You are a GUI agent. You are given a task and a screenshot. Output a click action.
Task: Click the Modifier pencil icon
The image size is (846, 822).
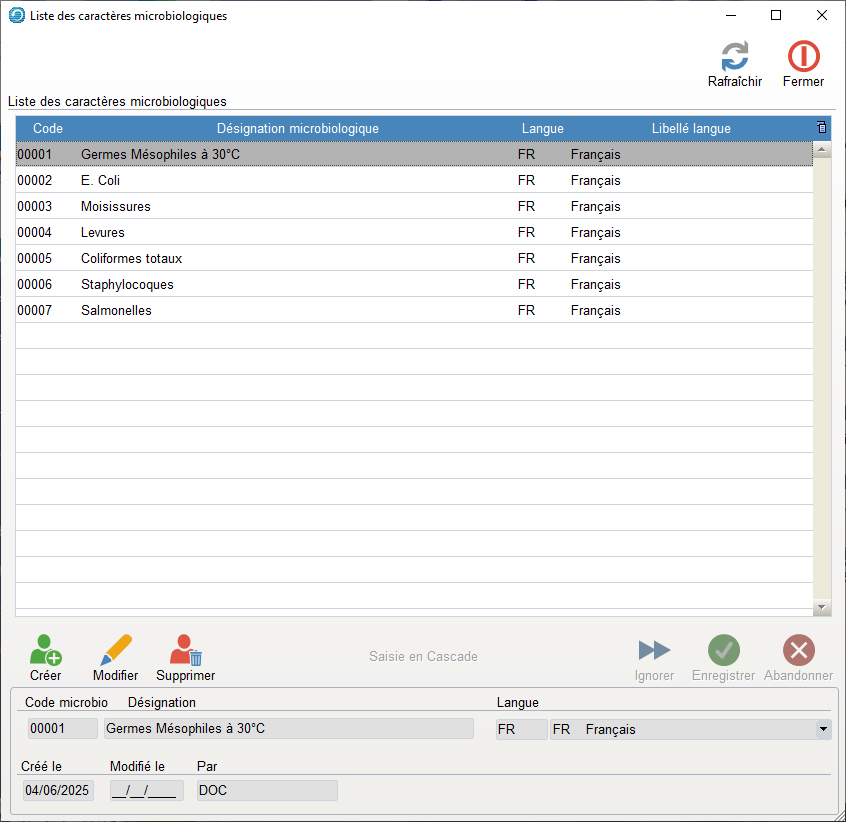[x=116, y=651]
